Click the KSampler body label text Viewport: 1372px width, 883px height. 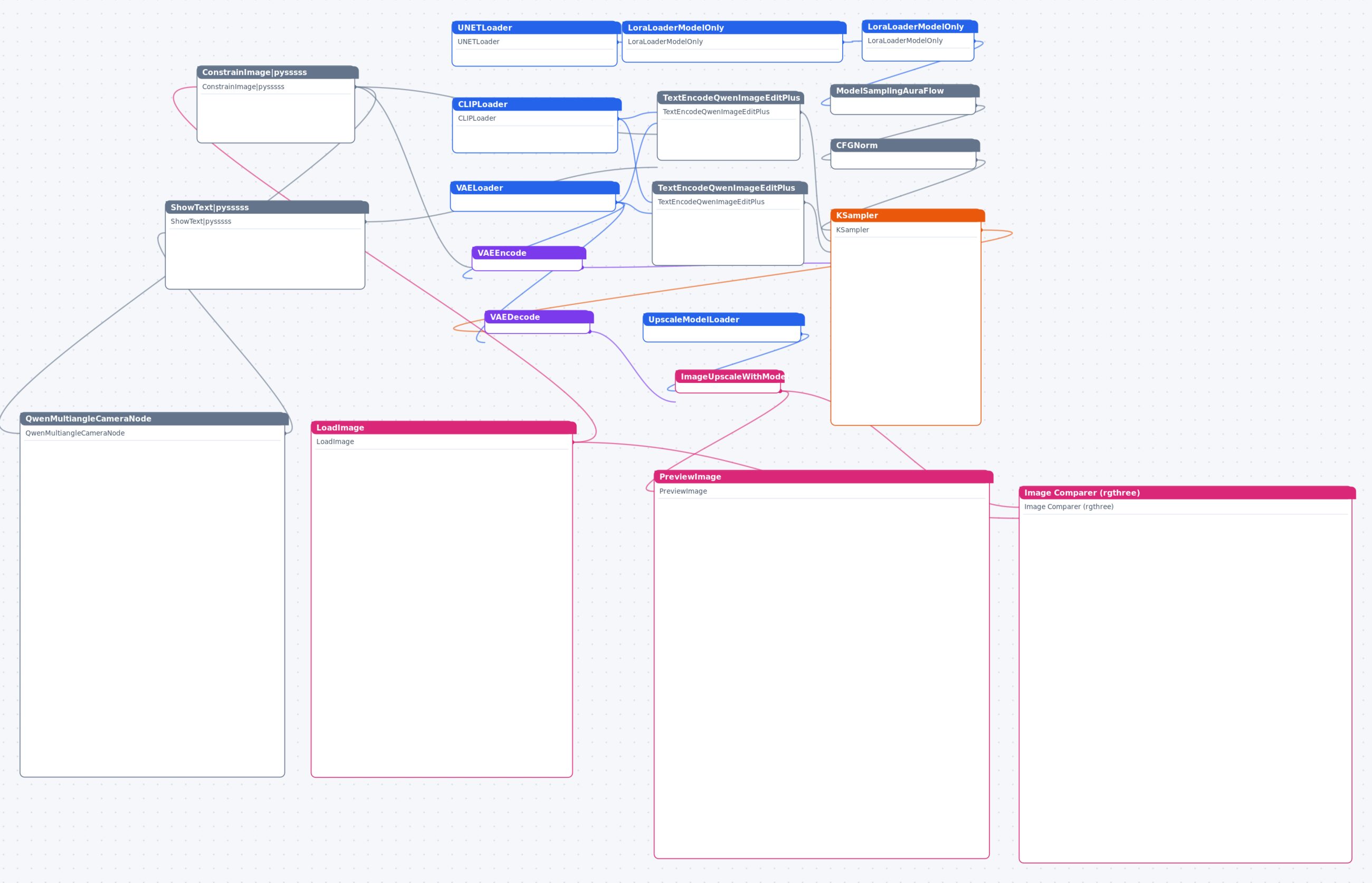coord(852,230)
